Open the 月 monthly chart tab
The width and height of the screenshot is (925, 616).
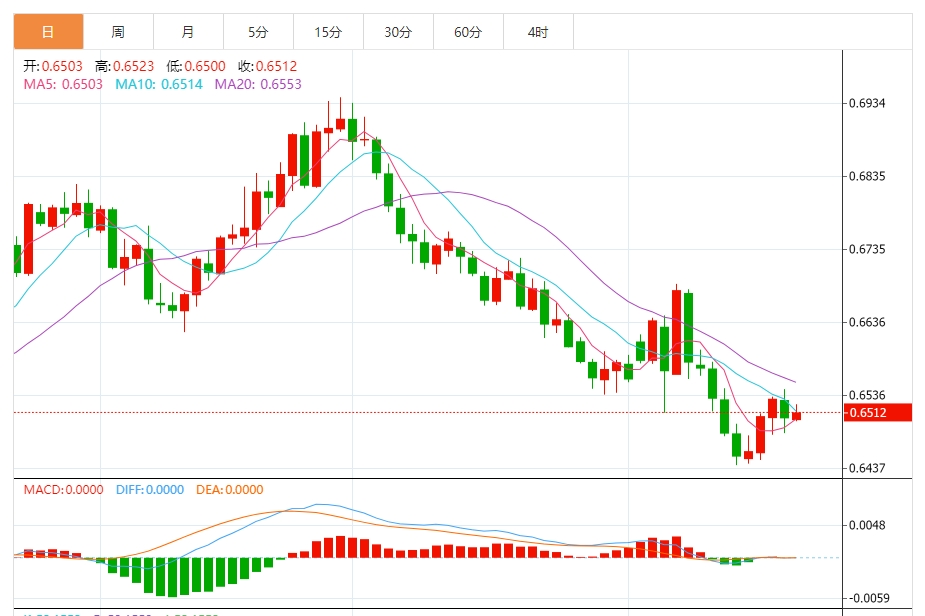[x=188, y=32]
